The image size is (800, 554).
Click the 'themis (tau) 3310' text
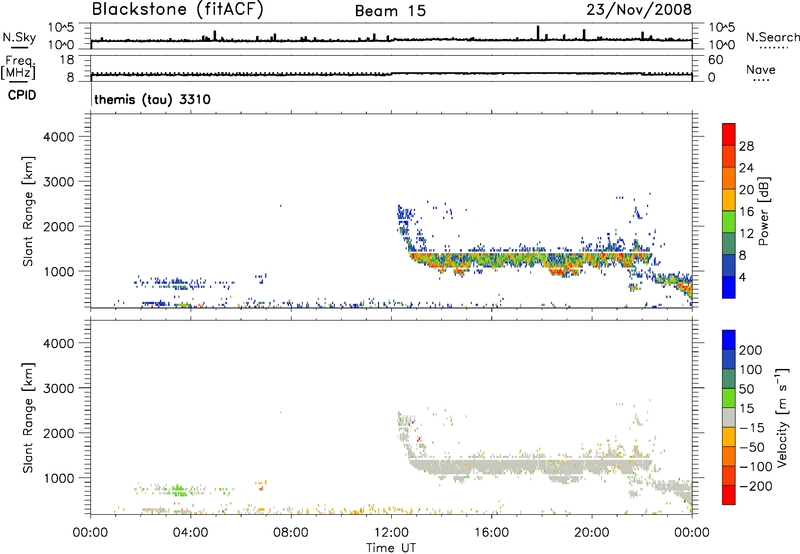[153, 99]
